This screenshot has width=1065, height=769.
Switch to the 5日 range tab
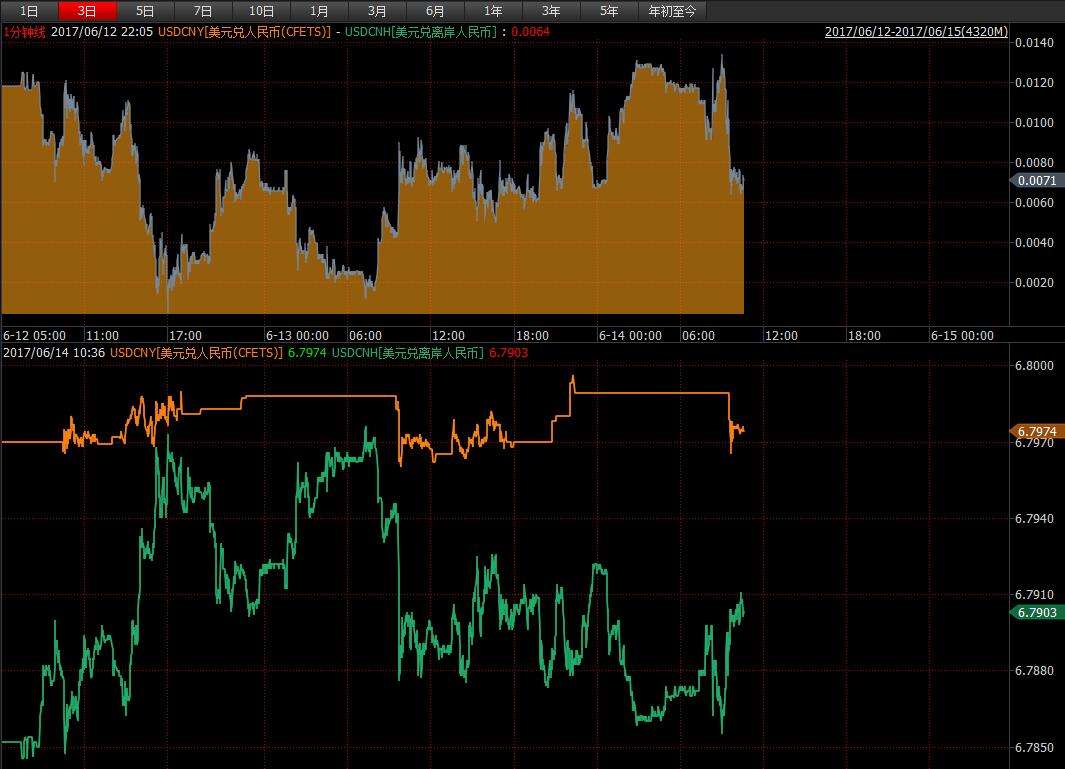[146, 11]
